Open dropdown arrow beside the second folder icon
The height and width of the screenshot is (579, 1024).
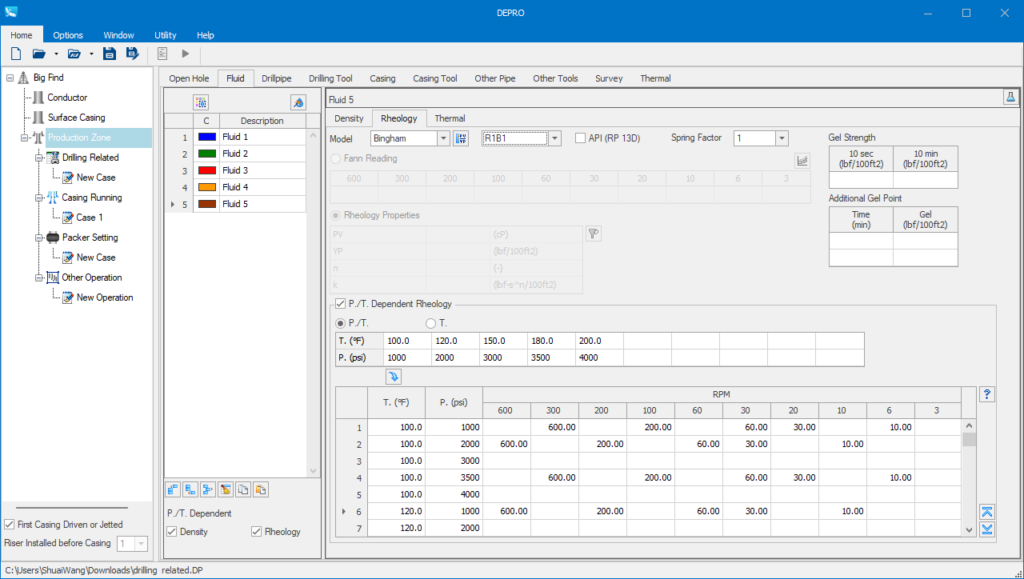[x=91, y=54]
